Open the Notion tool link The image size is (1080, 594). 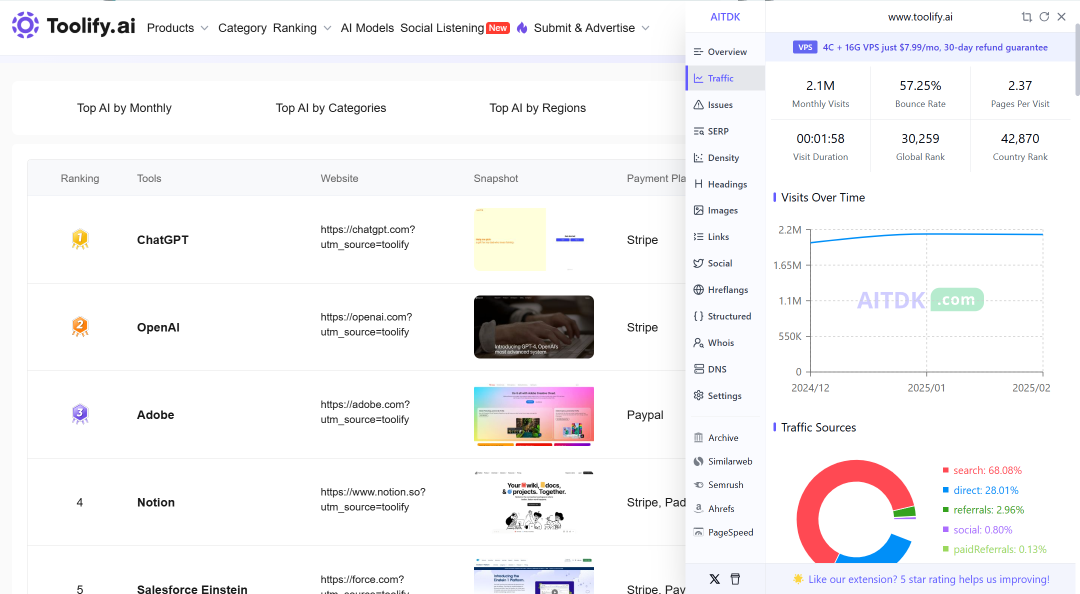[156, 502]
